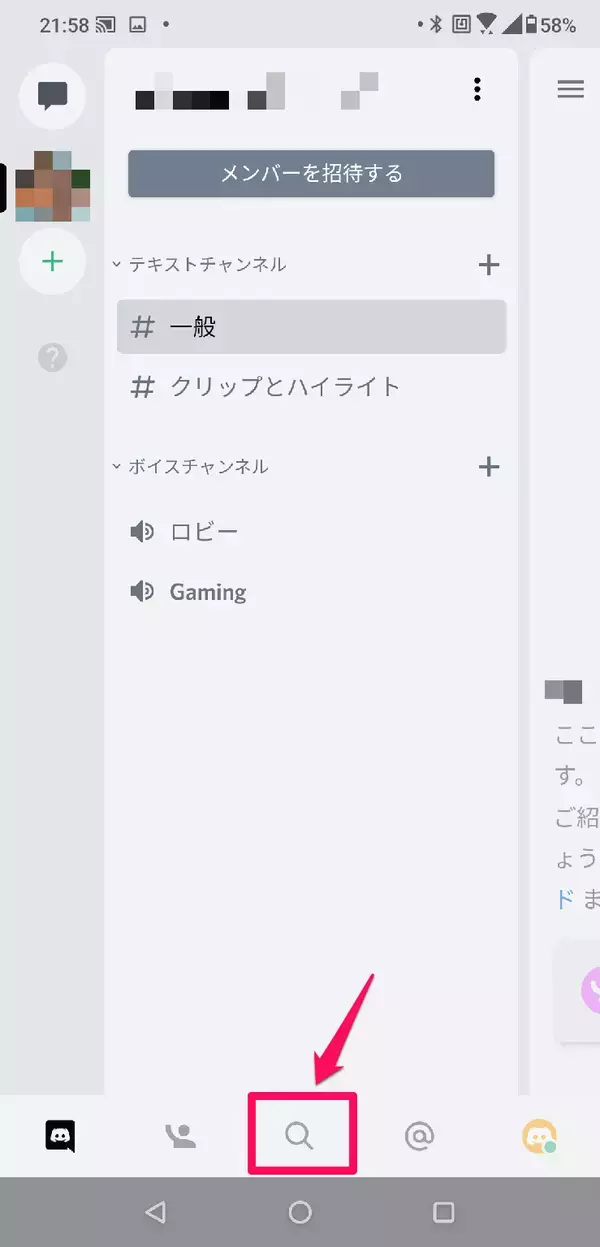Add a server with green plus
The width and height of the screenshot is (600, 1247).
pos(52,261)
